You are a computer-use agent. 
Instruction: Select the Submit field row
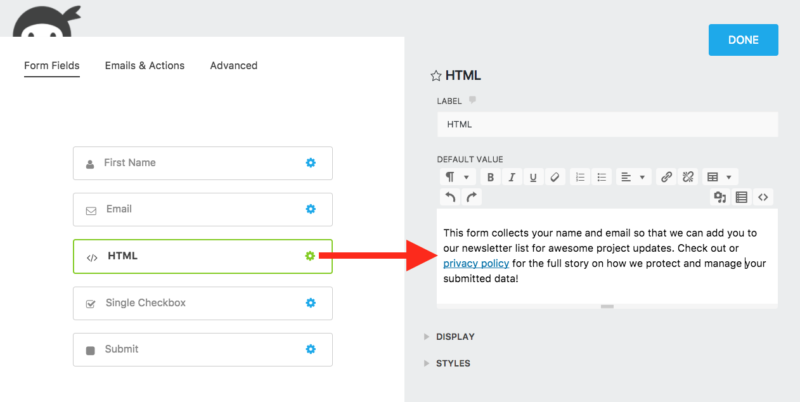click(x=203, y=350)
